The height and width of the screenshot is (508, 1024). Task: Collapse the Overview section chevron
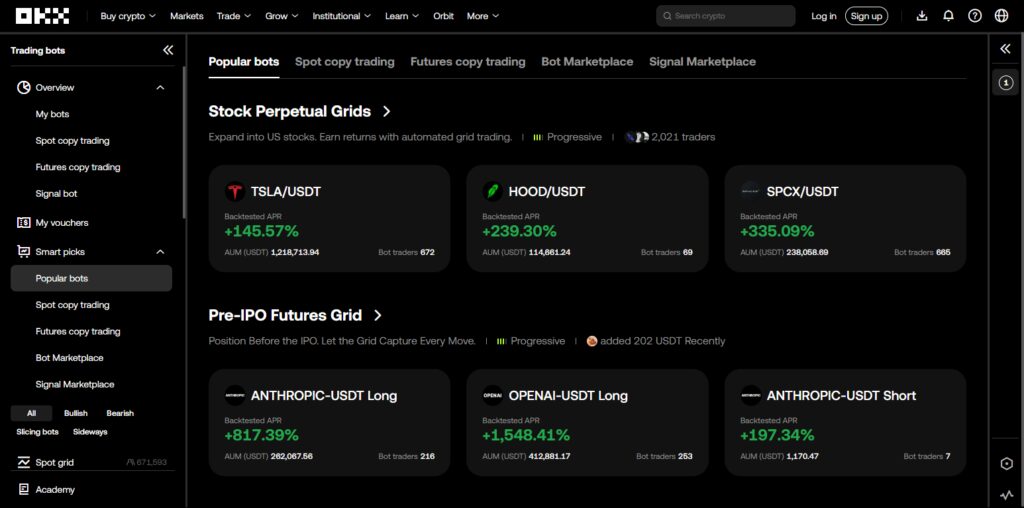point(160,87)
